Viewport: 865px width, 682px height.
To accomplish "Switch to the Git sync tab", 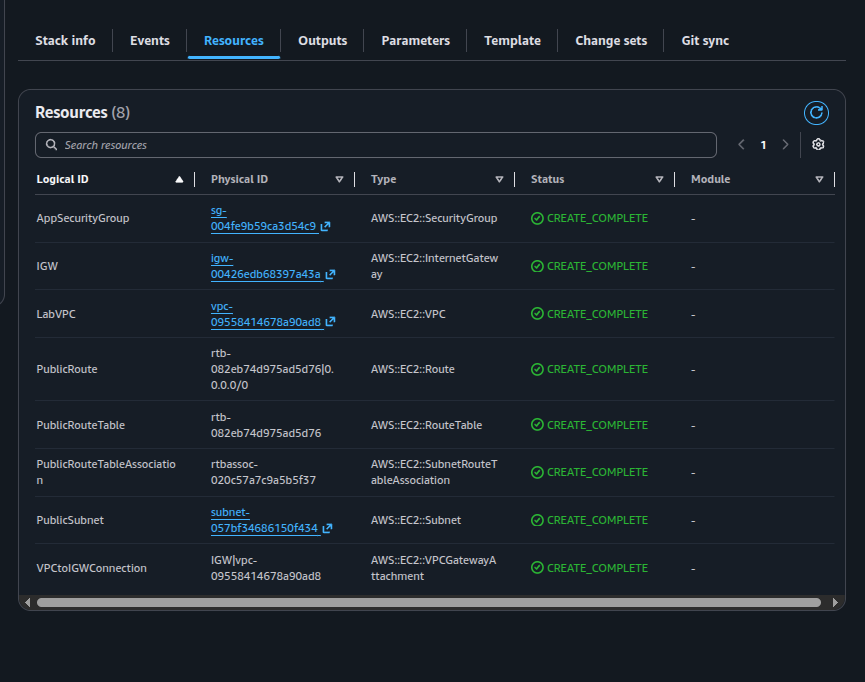I will point(705,41).
